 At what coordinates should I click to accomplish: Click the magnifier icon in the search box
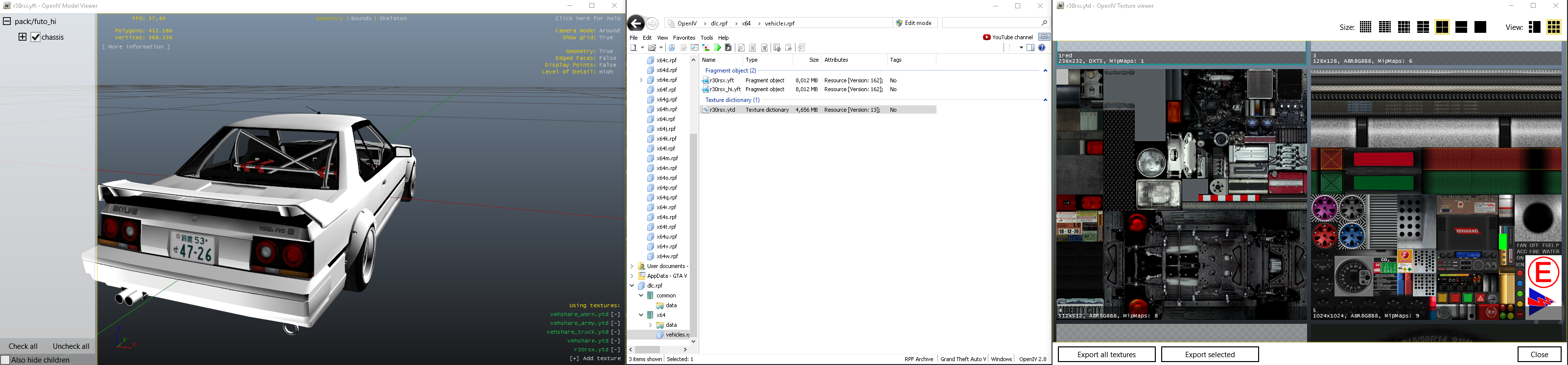tap(1044, 23)
